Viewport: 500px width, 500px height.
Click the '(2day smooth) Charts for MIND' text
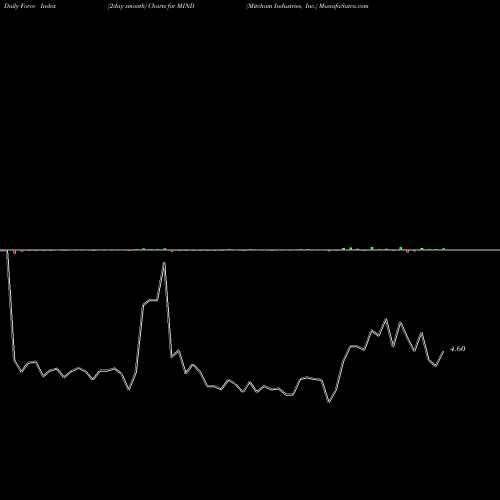coord(151,6)
